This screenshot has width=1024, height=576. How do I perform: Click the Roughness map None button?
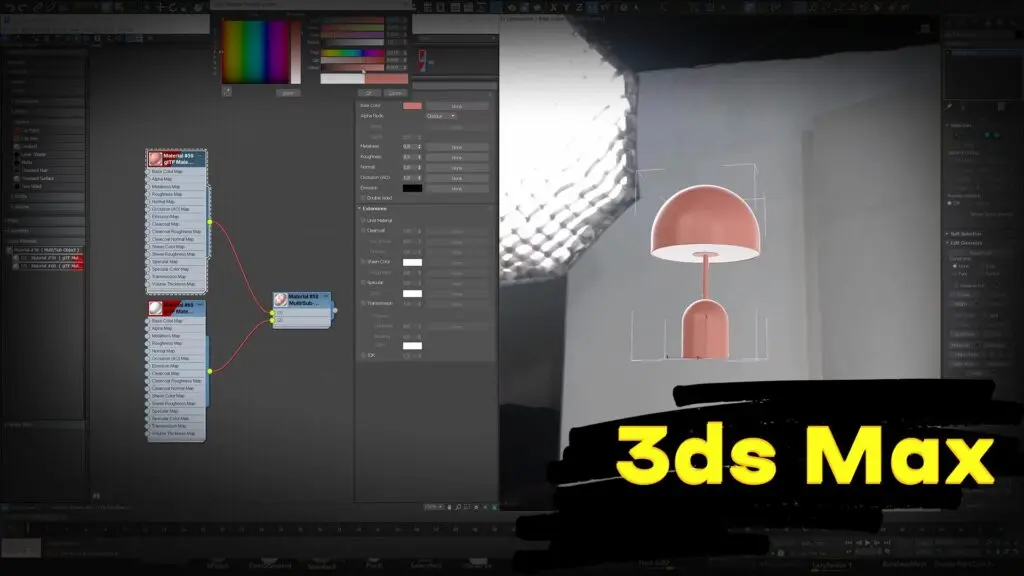(456, 157)
